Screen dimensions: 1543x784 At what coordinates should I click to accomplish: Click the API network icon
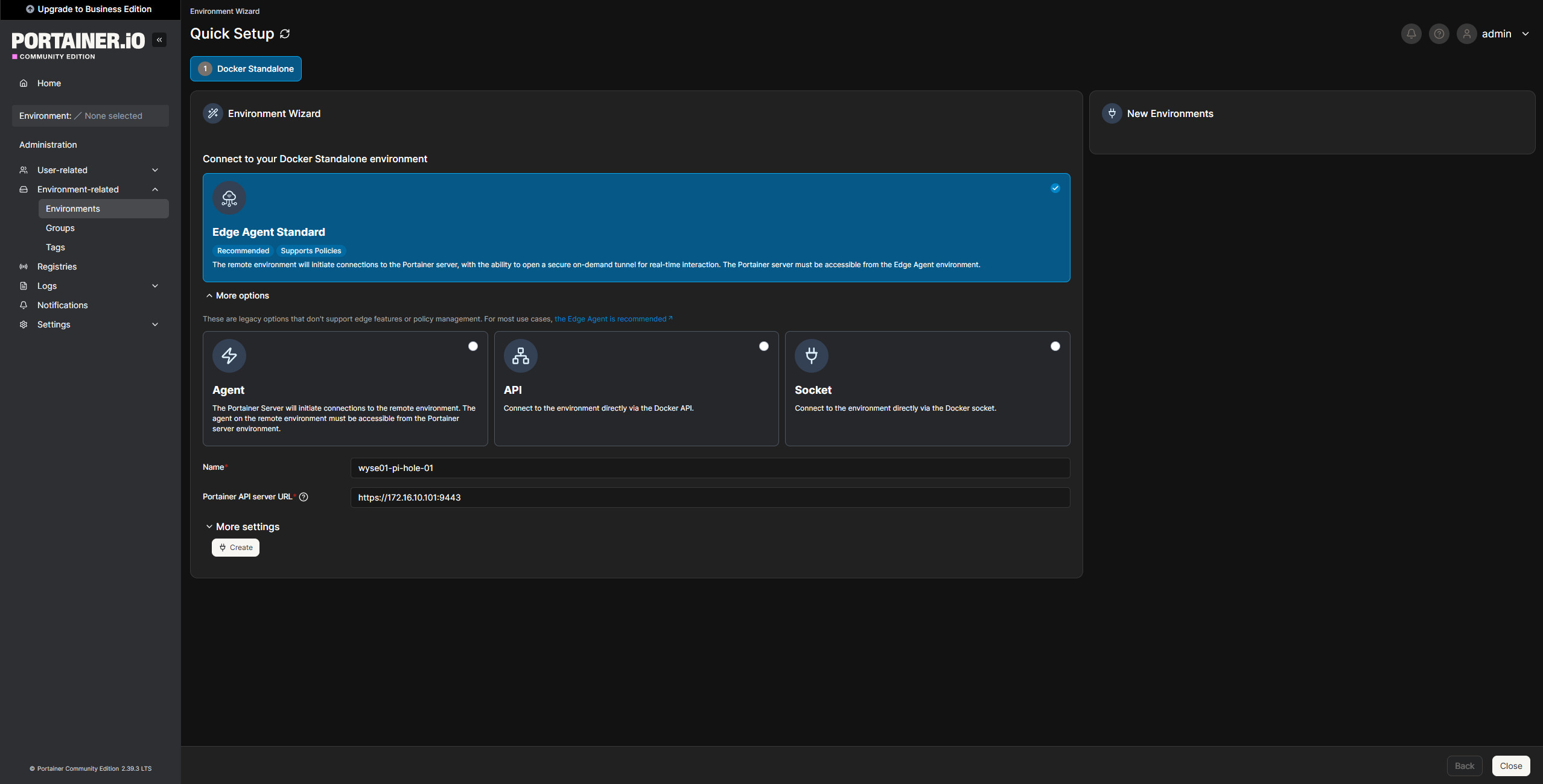pyautogui.click(x=520, y=356)
